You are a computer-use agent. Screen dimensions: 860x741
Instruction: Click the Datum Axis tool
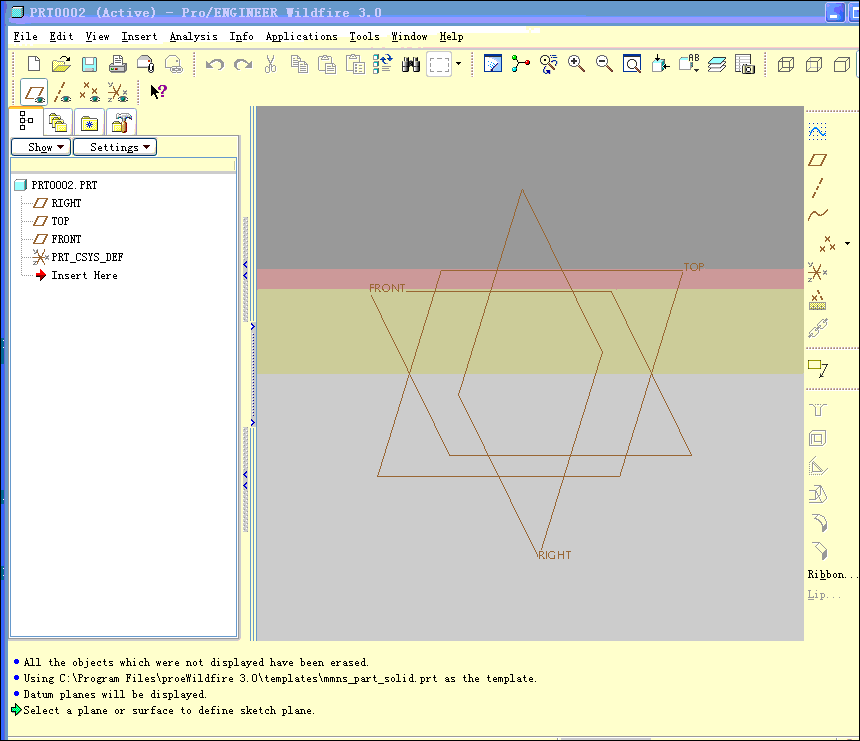pyautogui.click(x=817, y=188)
